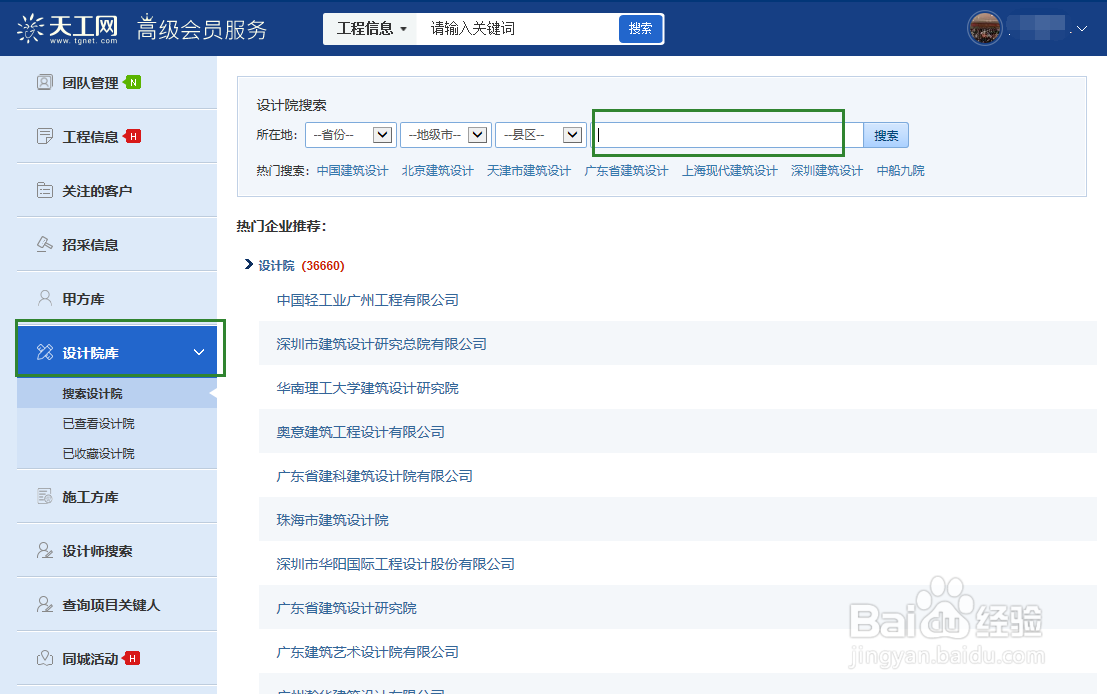Screen dimensions: 1107x694
Task: Select the 已收藏设计院 submenu item
Action: (99, 453)
